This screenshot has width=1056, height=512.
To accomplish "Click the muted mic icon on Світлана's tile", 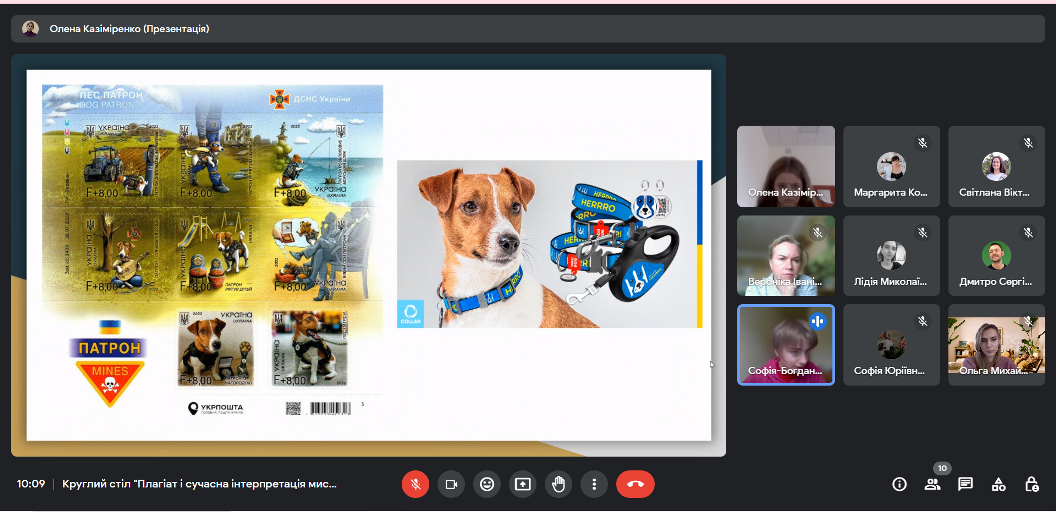I will pyautogui.click(x=1028, y=143).
